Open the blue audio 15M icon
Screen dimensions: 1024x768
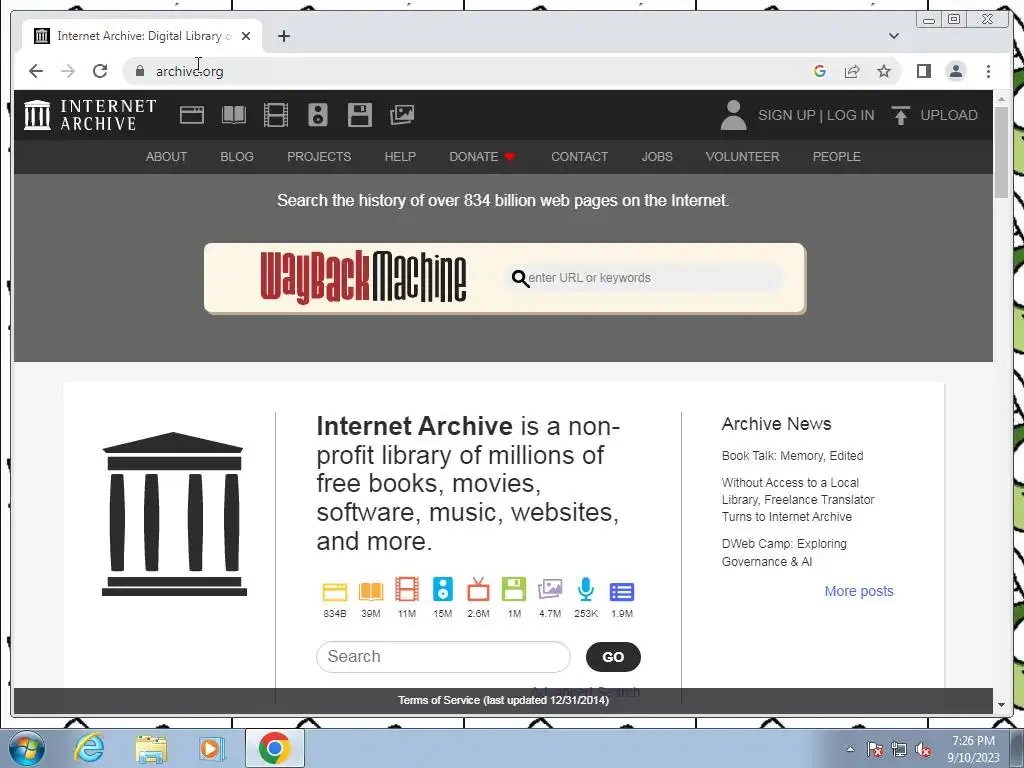click(x=443, y=589)
